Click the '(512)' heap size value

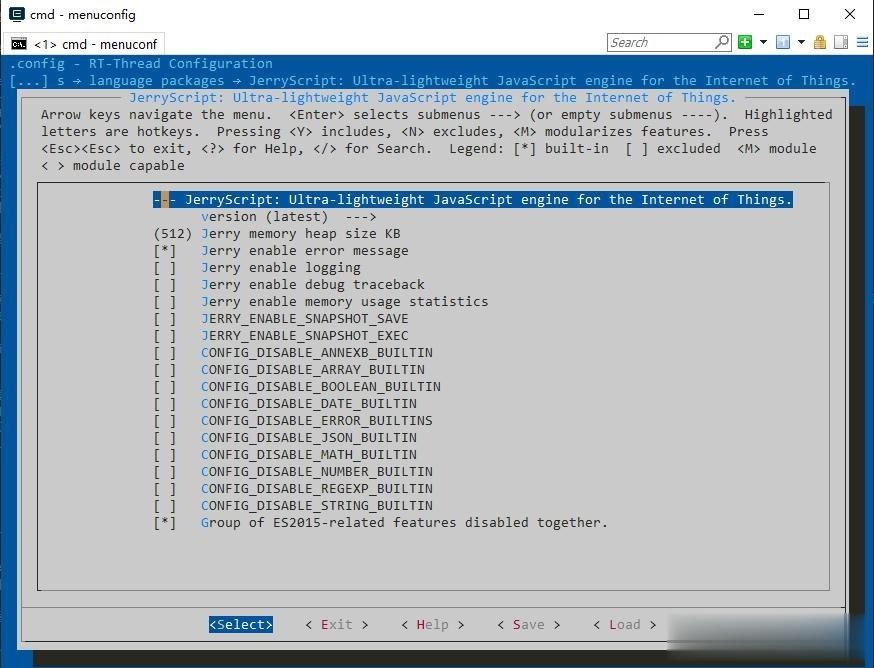point(173,234)
